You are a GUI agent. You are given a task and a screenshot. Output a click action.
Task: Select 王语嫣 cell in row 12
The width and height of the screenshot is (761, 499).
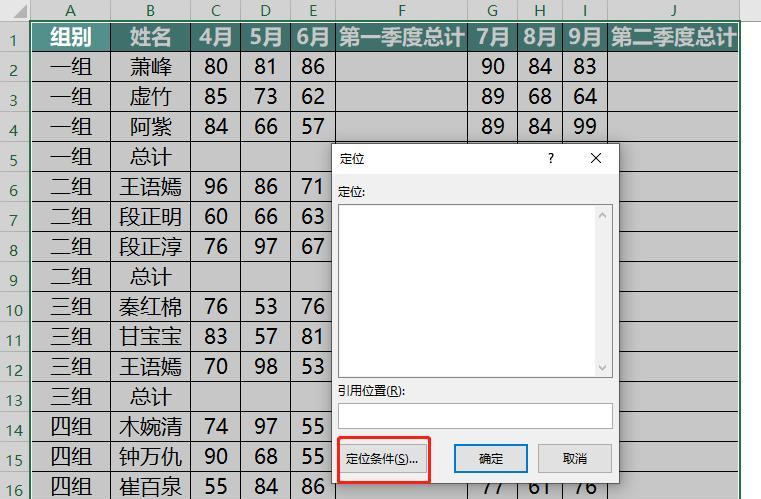point(150,366)
